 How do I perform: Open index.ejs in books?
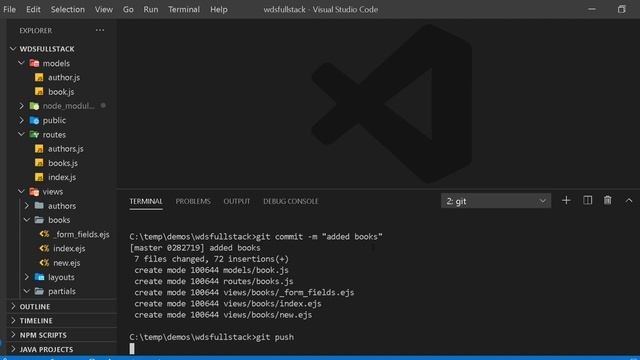pyautogui.click(x=69, y=249)
